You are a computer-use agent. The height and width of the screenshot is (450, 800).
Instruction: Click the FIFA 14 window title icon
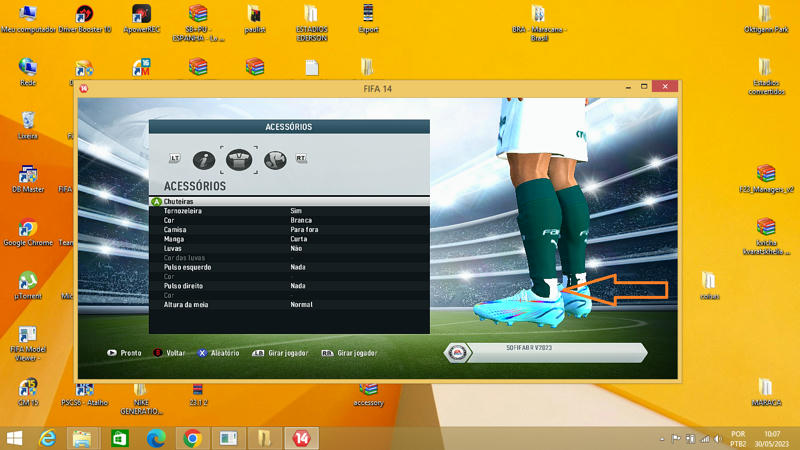tap(84, 89)
